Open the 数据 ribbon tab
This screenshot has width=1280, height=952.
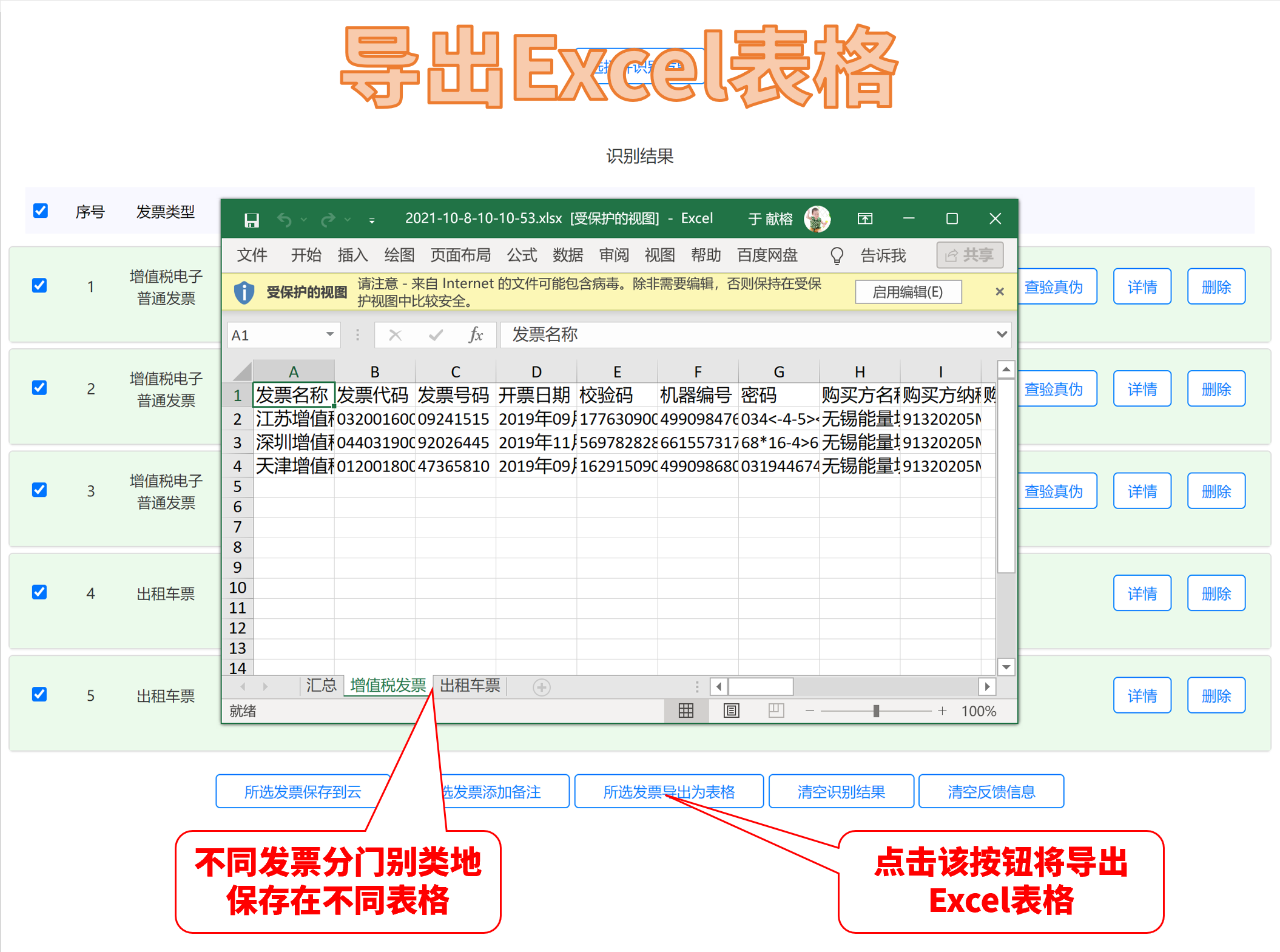coord(567,255)
